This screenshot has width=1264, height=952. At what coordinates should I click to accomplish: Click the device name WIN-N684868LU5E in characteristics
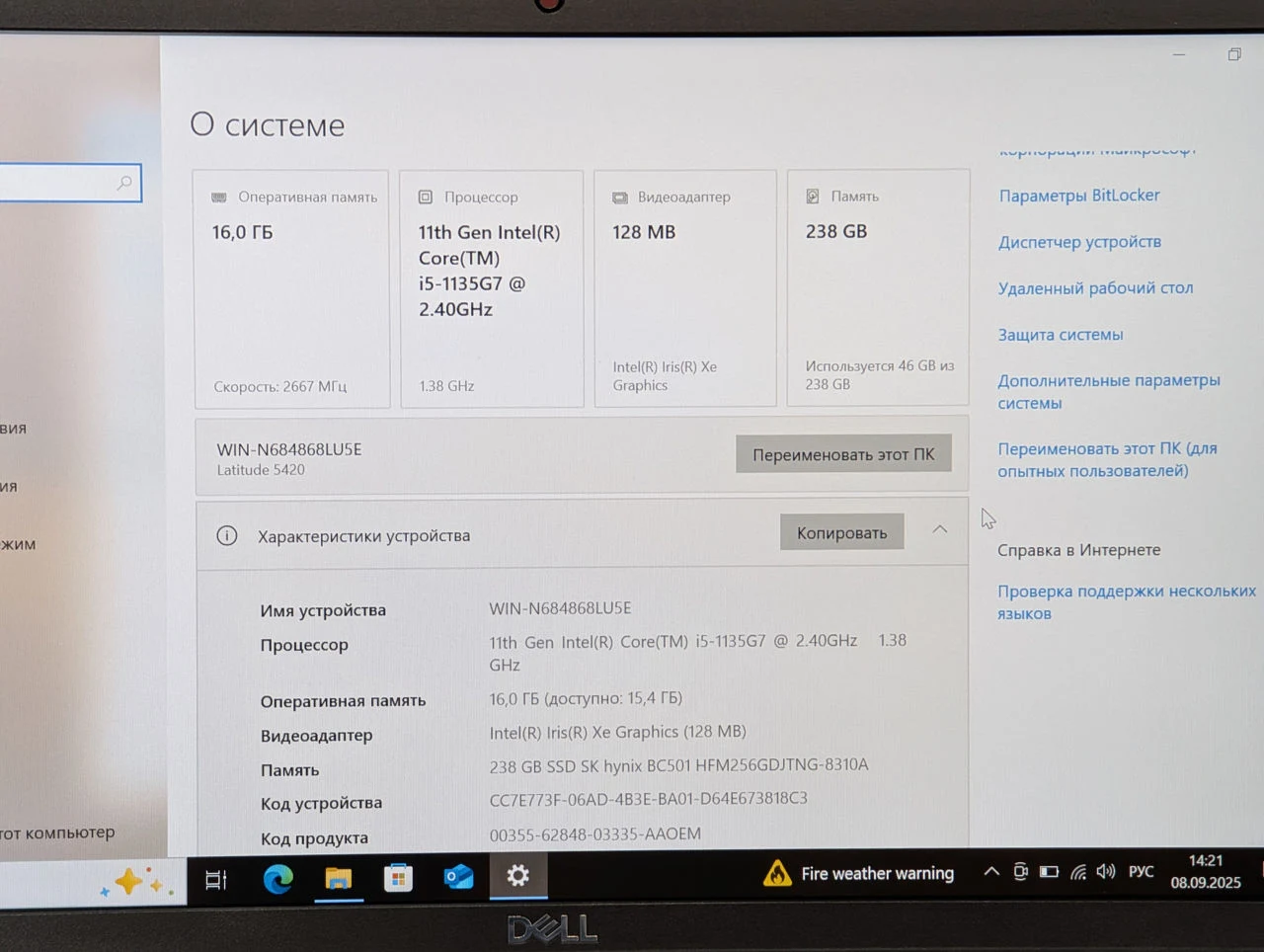[560, 608]
